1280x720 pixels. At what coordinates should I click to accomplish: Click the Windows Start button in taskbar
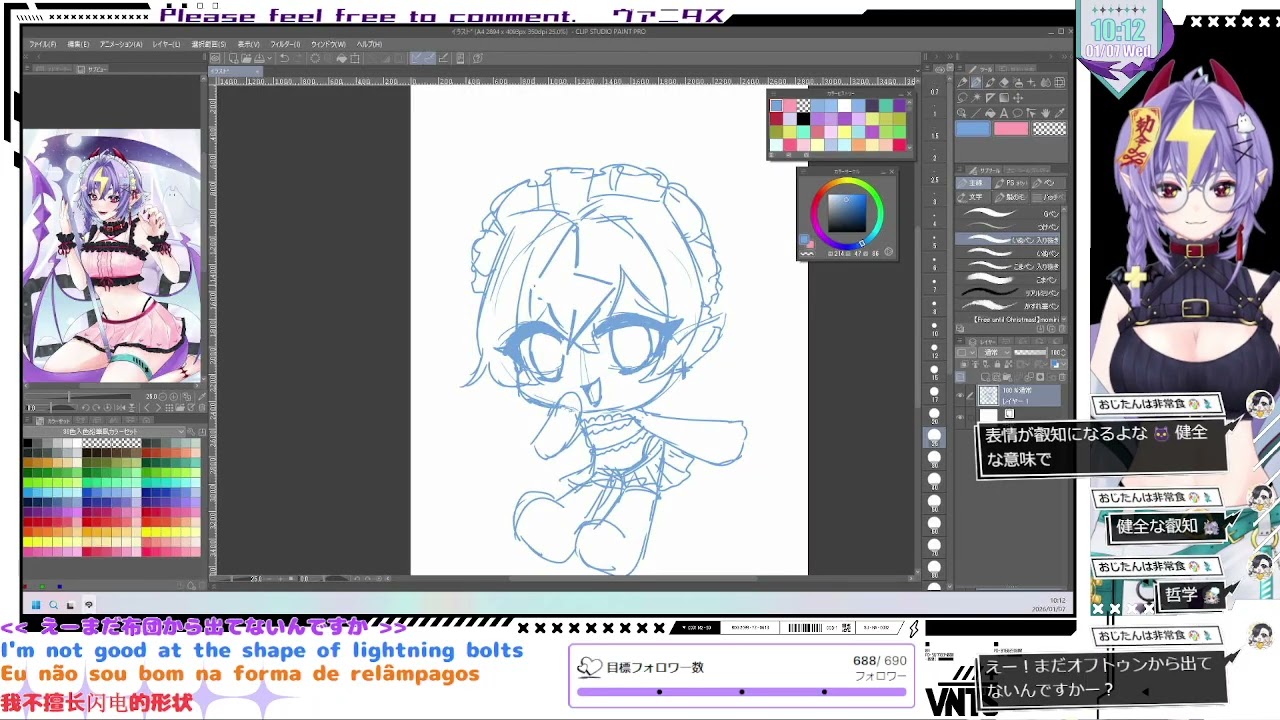click(36, 605)
